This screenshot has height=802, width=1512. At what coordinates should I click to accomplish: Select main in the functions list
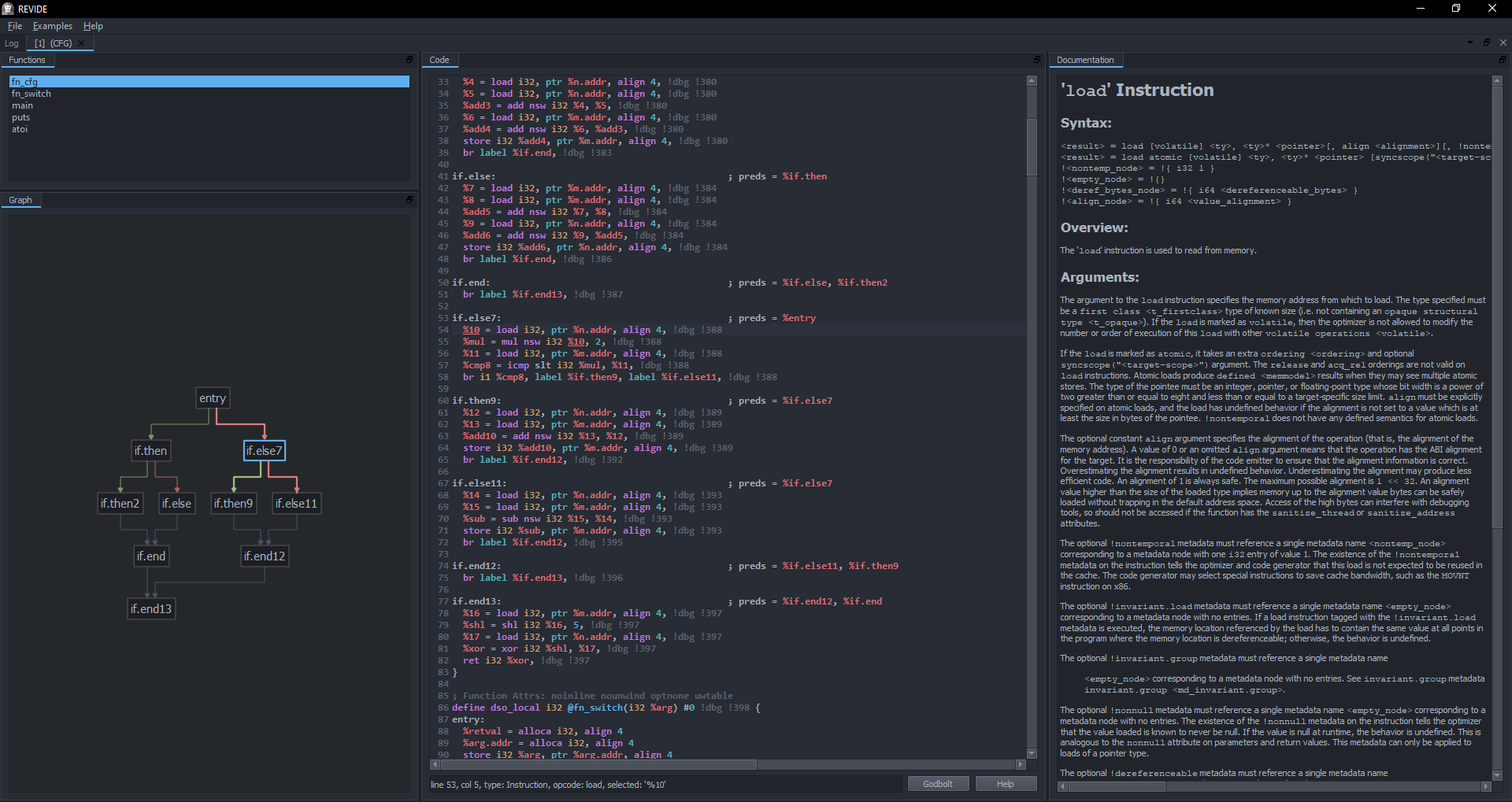(209, 105)
